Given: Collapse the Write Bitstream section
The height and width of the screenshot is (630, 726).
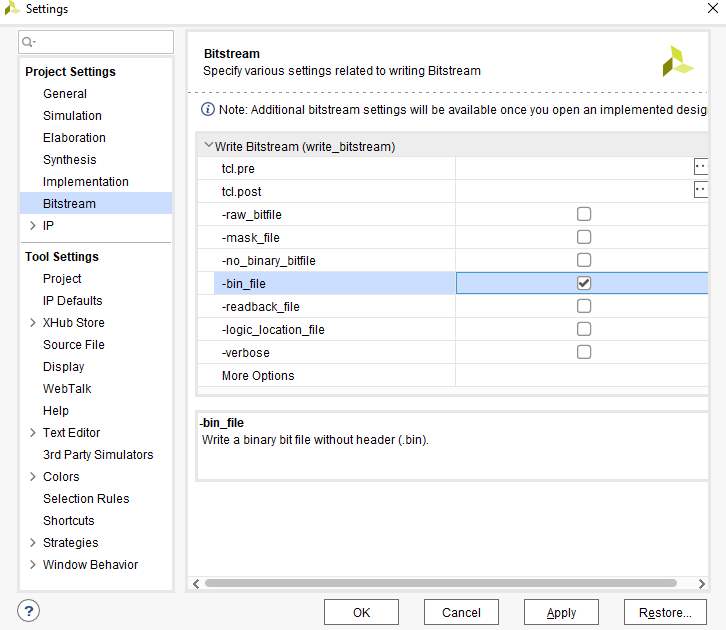Looking at the screenshot, I should [208, 146].
